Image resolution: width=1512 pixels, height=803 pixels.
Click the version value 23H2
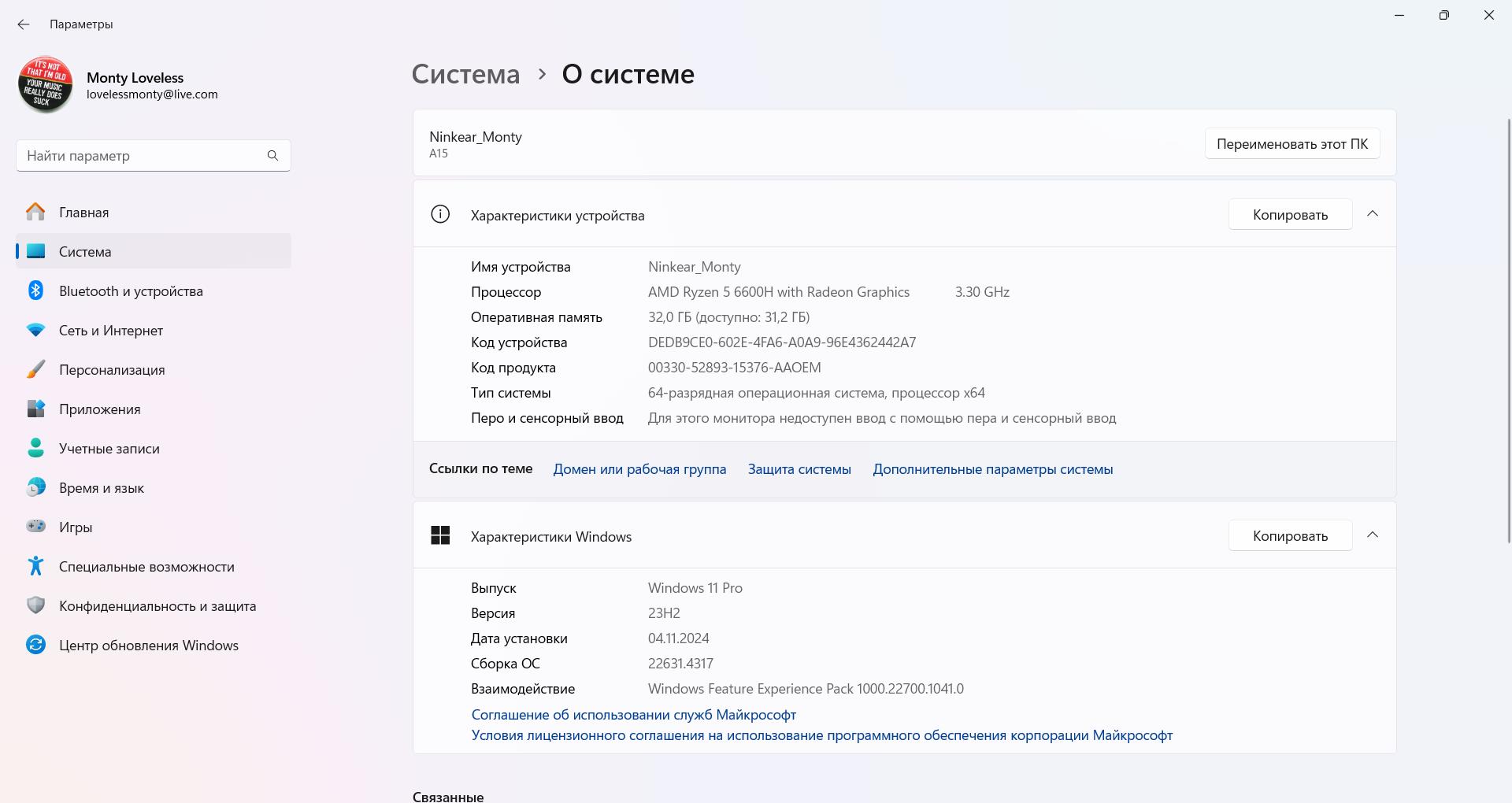[x=664, y=613]
